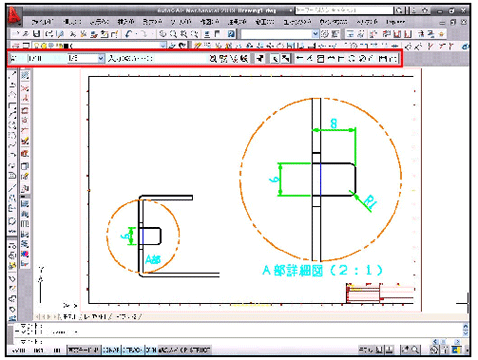Toggle the OTRACK button in status bar

point(133,350)
